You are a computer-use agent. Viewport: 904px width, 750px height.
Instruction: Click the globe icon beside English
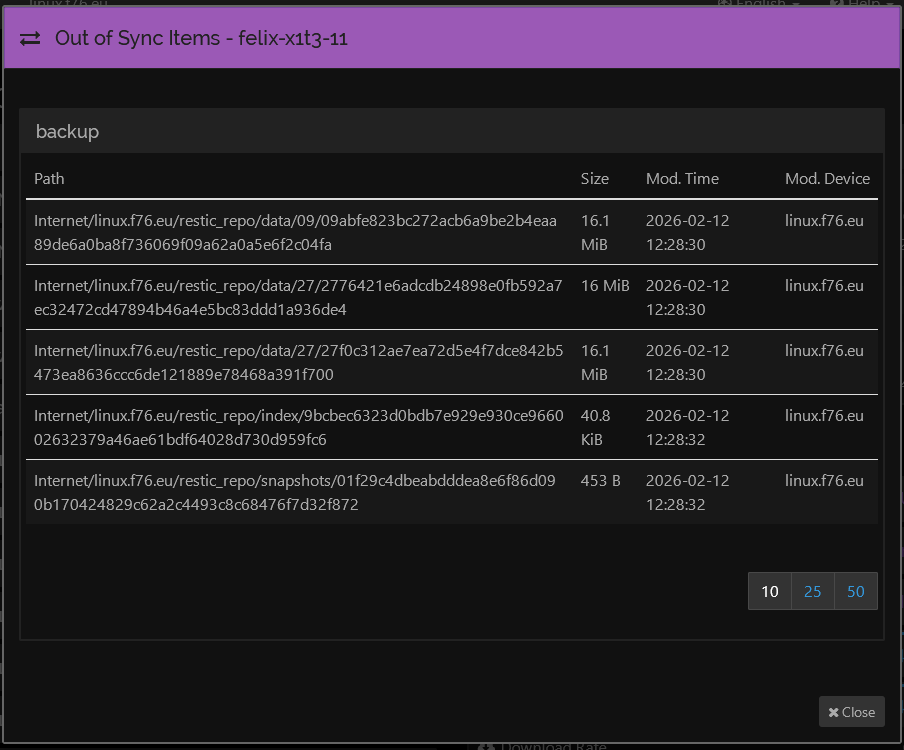[723, 4]
